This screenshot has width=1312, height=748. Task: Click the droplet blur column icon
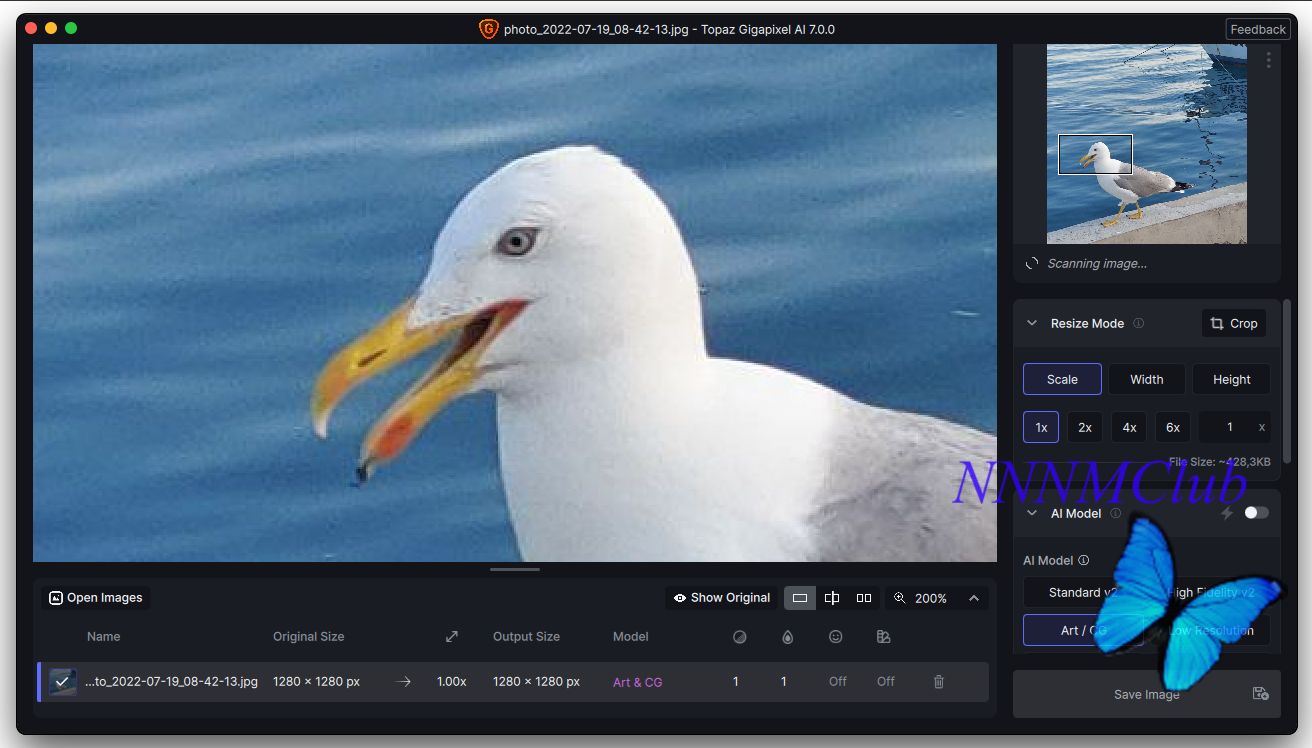pos(788,637)
